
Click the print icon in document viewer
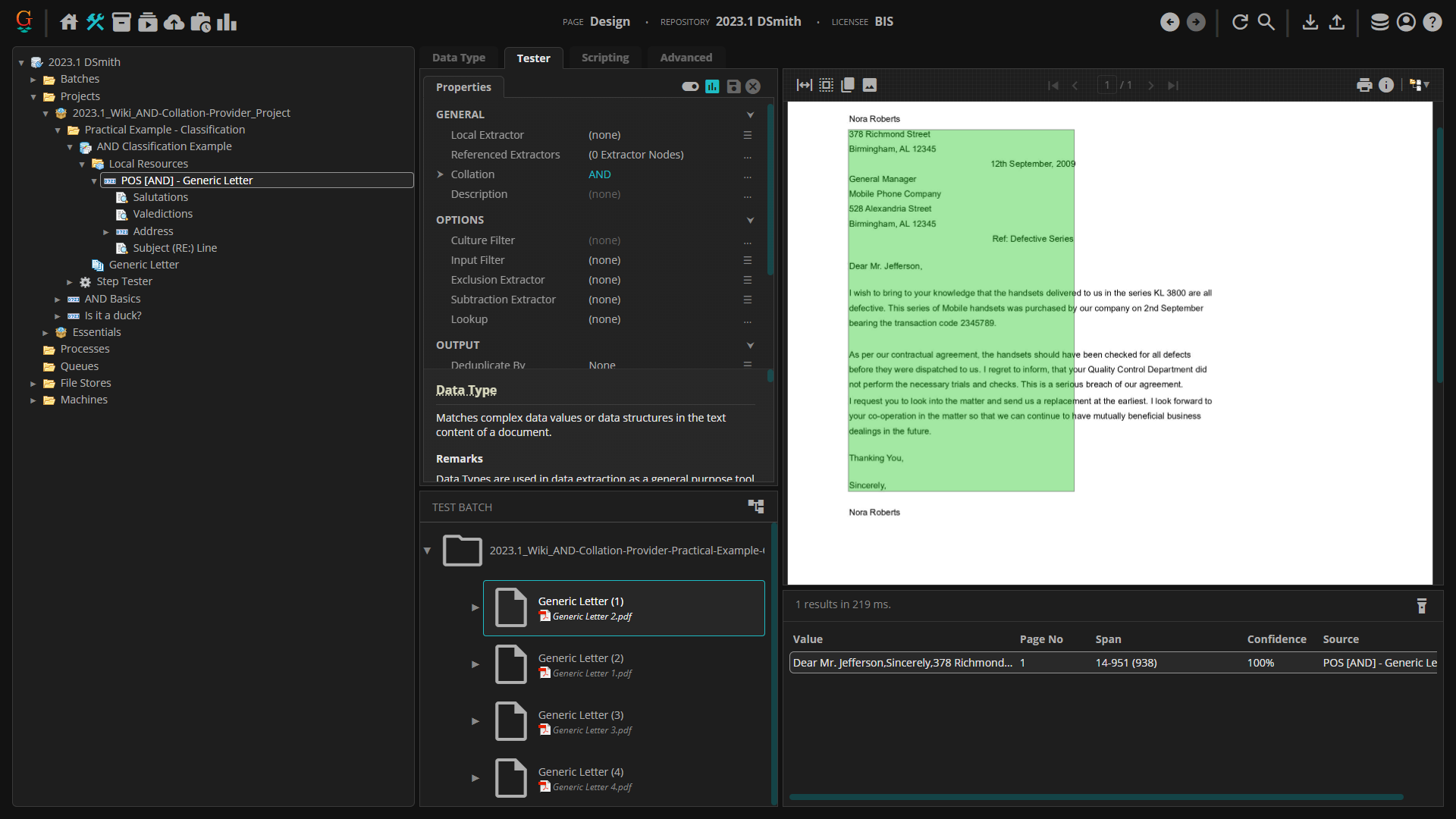(1364, 85)
